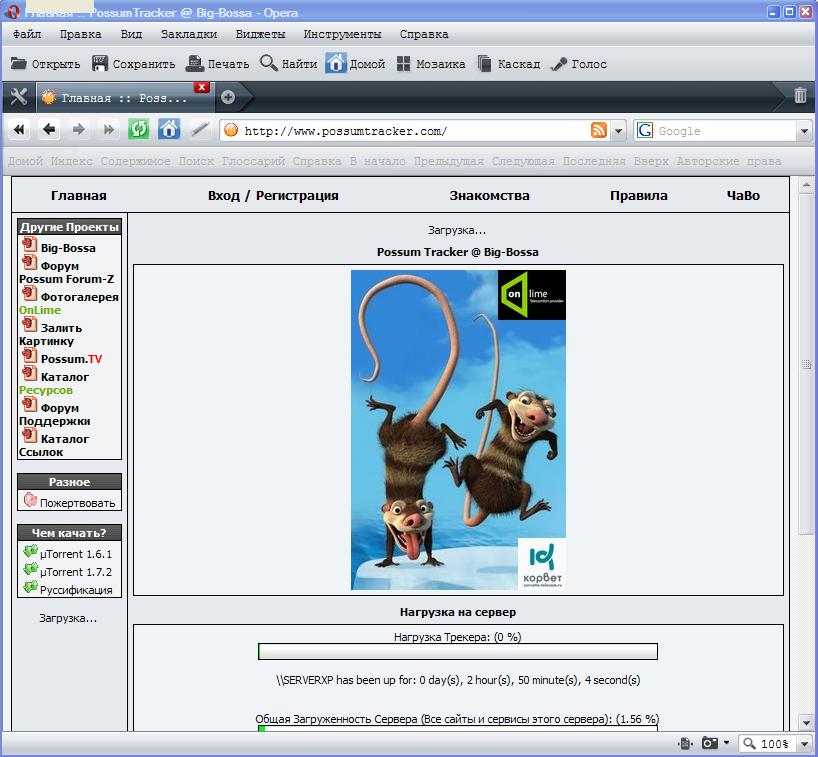Open the Справка menu in menu bar
Image resolution: width=818 pixels, height=757 pixels.
point(424,34)
